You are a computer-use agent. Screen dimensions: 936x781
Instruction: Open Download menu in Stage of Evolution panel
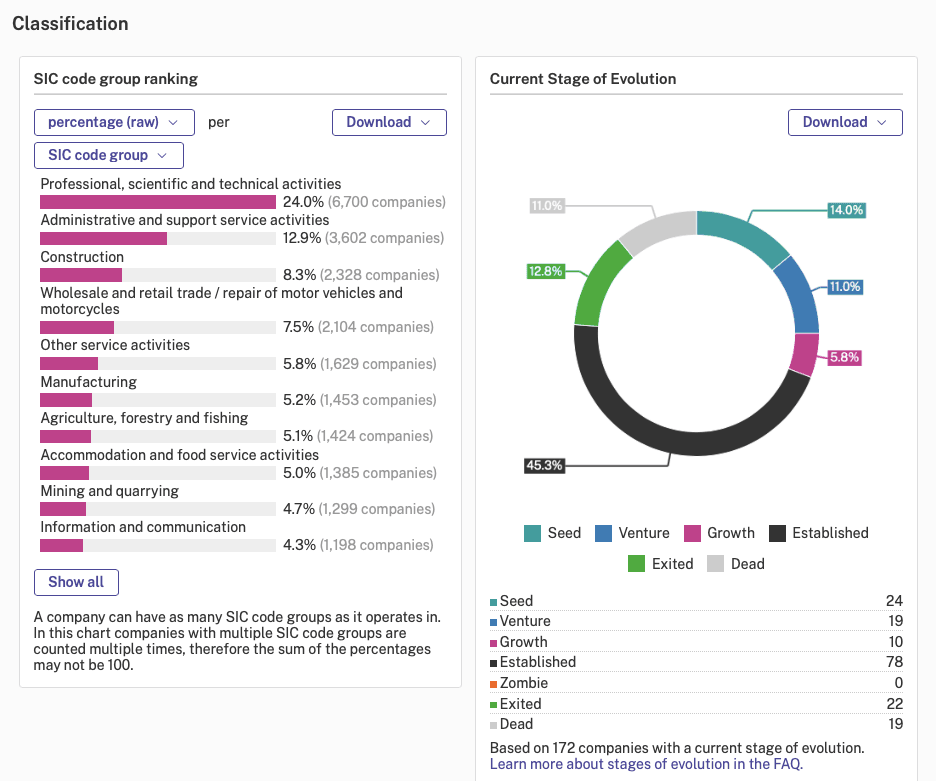pyautogui.click(x=845, y=122)
